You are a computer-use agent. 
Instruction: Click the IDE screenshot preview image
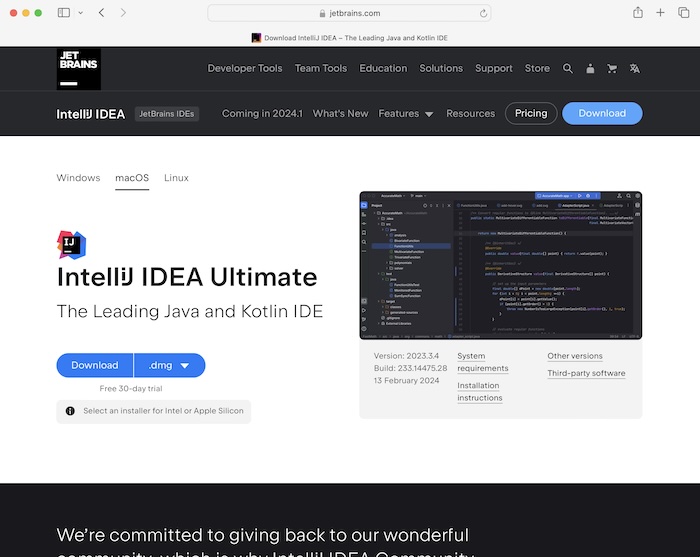pyautogui.click(x=500, y=265)
